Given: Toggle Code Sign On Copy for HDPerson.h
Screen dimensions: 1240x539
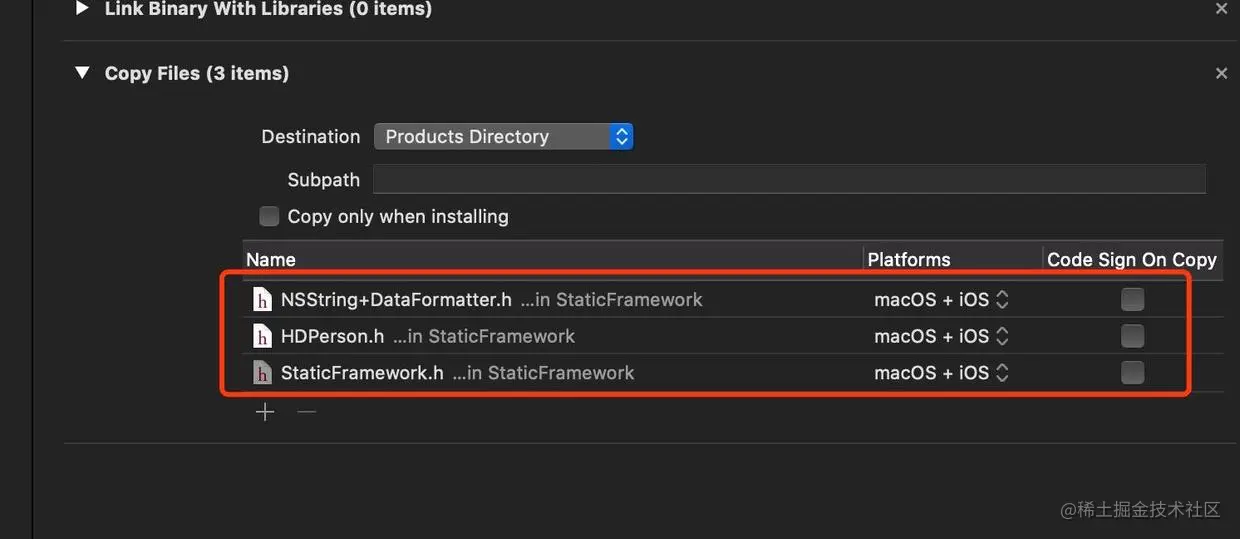Looking at the screenshot, I should [1132, 336].
